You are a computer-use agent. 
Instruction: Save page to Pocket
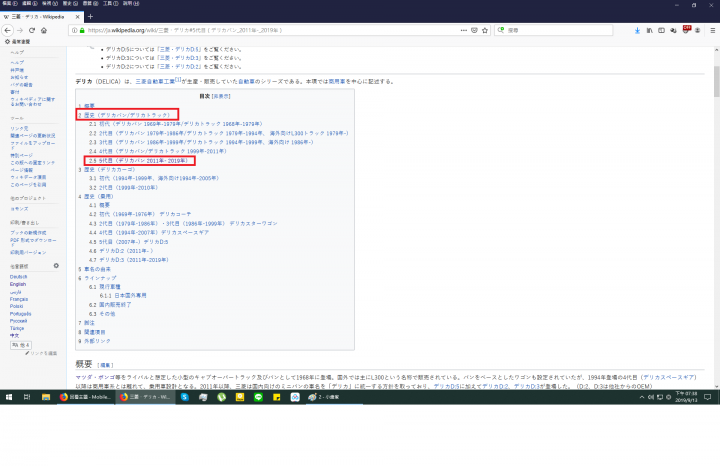(474, 30)
